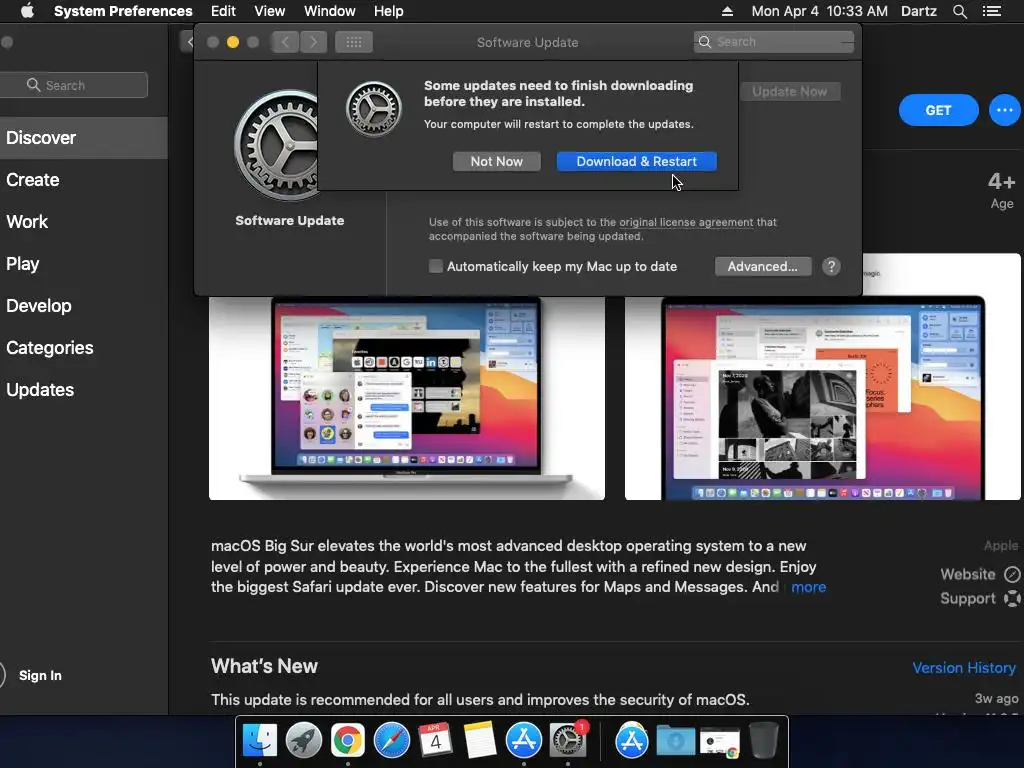The image size is (1024, 768).
Task: Open Version History link
Action: (x=964, y=668)
